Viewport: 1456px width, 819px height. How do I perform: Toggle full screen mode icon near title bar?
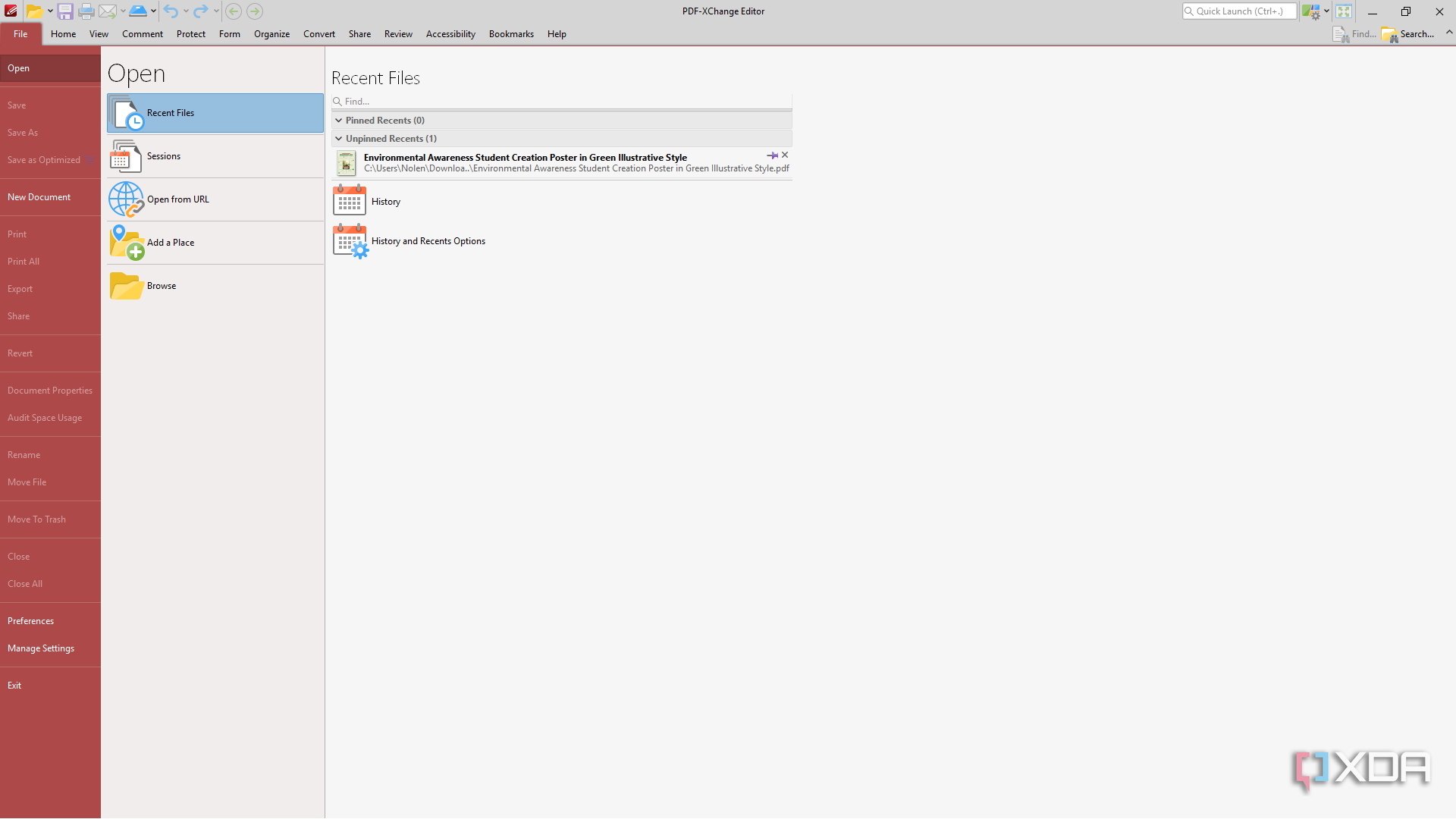1343,11
